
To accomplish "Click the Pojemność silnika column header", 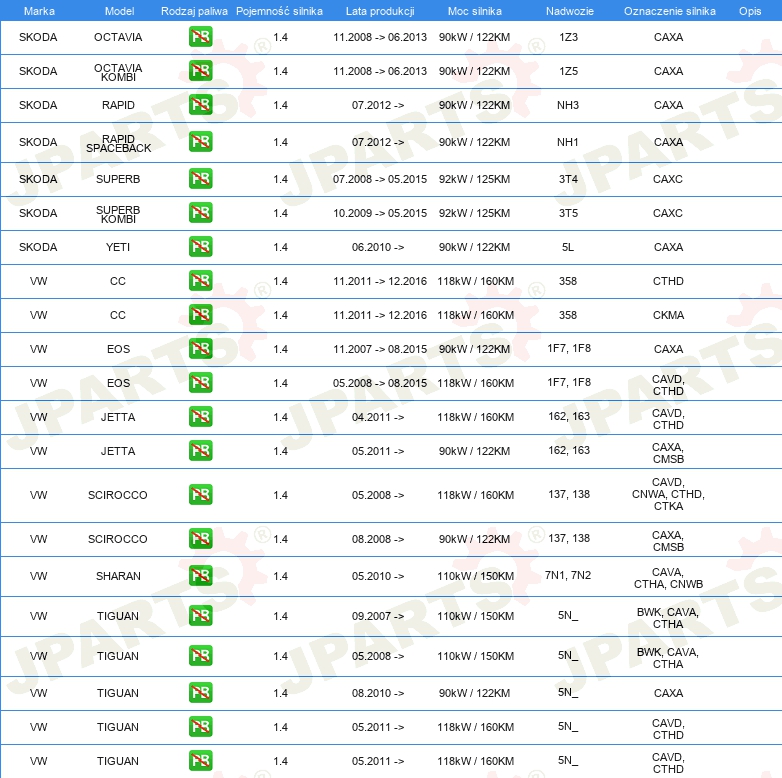I will coord(279,11).
